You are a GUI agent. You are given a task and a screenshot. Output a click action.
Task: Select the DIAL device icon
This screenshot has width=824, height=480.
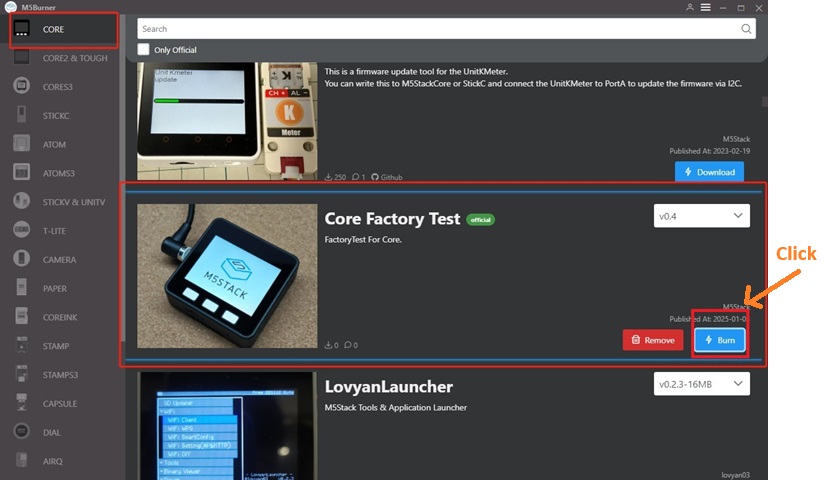21,433
